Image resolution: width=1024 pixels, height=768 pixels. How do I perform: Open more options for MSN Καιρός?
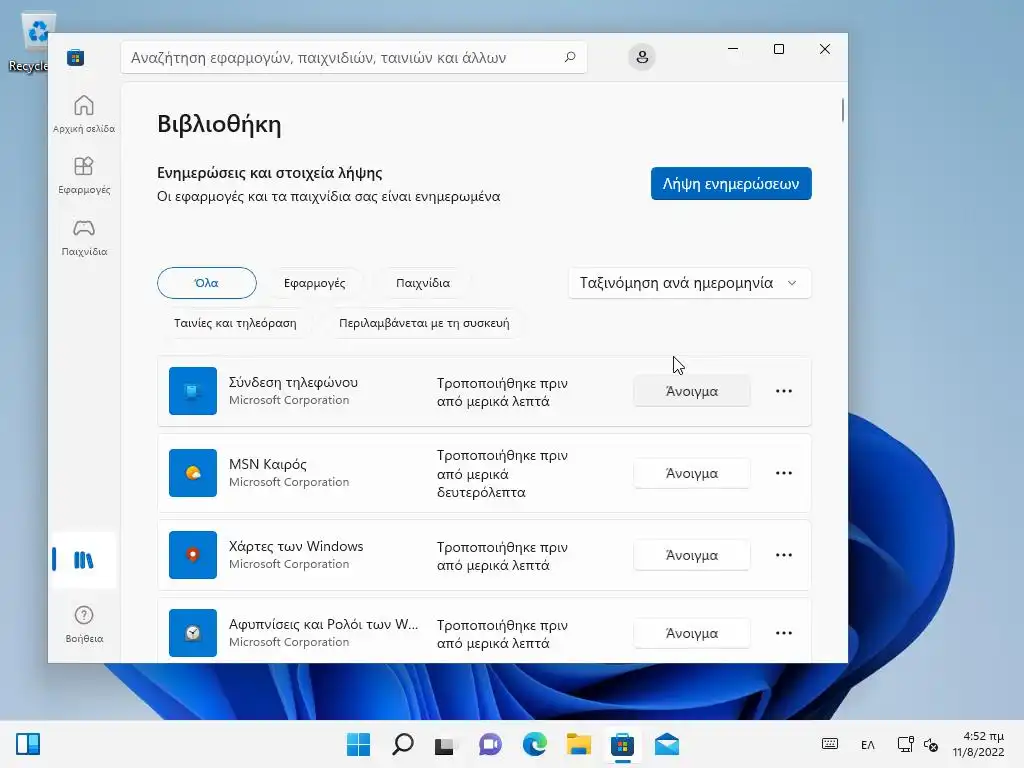pyautogui.click(x=784, y=473)
